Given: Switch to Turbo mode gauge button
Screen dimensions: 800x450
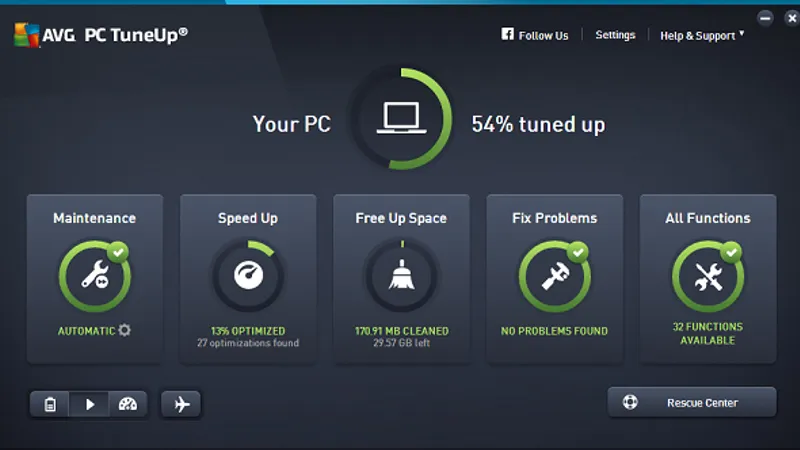Looking at the screenshot, I should coord(128,404).
